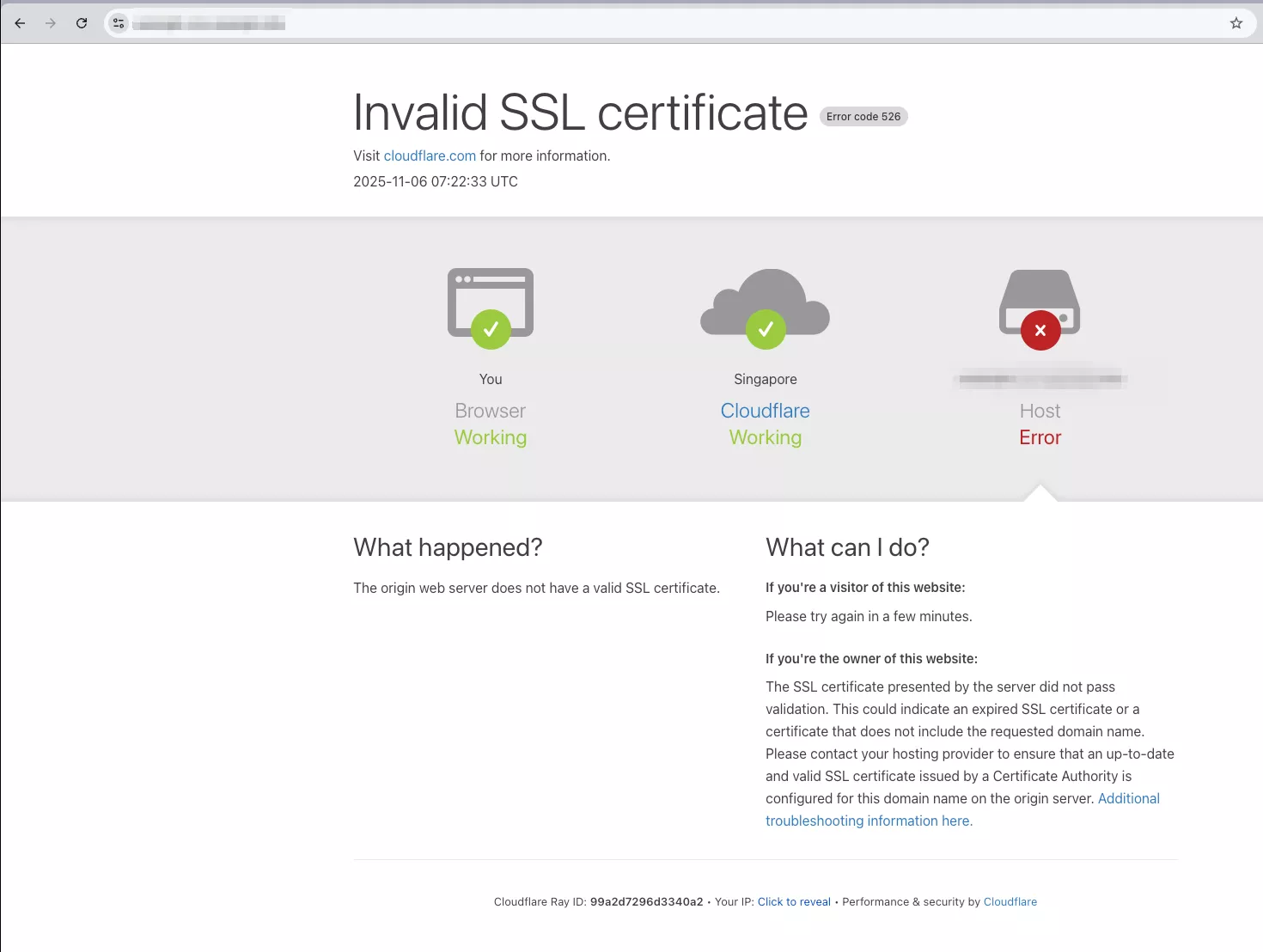Click the bookmark star in the address bar
This screenshot has height=952, width=1263.
tap(1236, 23)
